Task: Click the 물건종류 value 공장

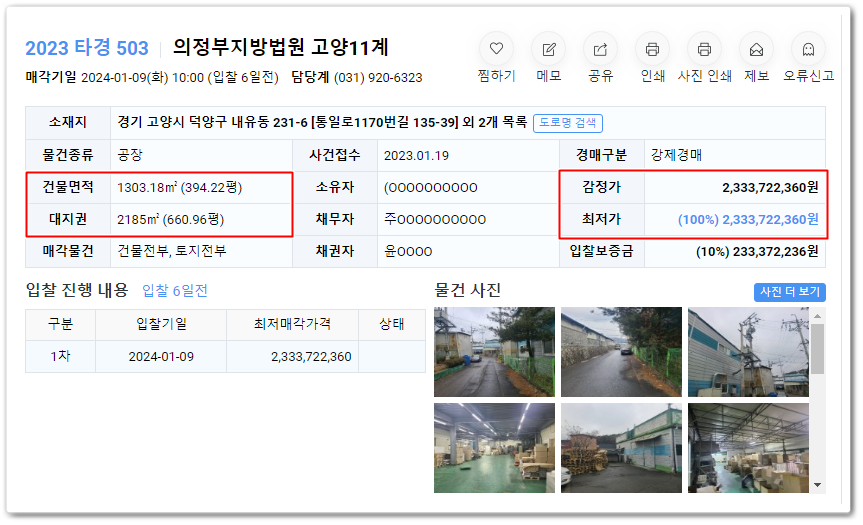Action: pos(130,155)
